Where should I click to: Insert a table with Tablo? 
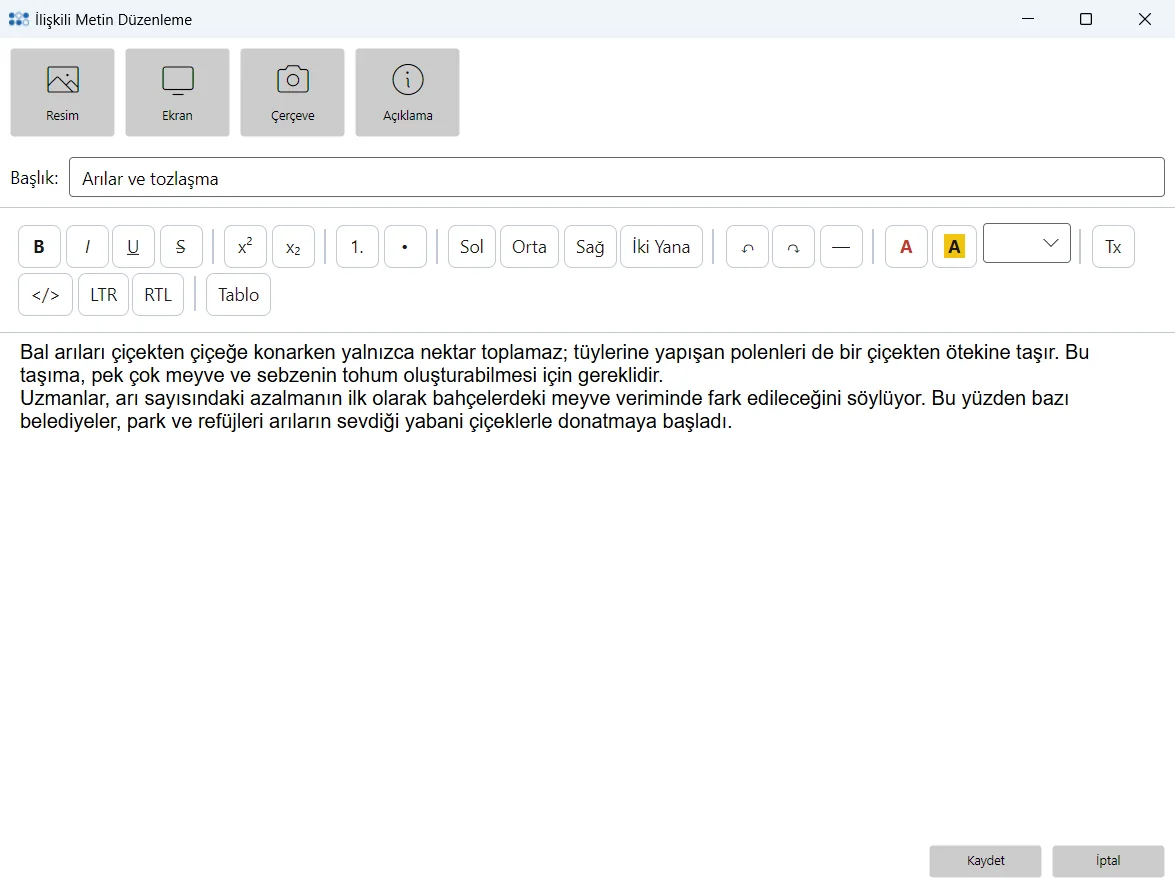pos(238,295)
